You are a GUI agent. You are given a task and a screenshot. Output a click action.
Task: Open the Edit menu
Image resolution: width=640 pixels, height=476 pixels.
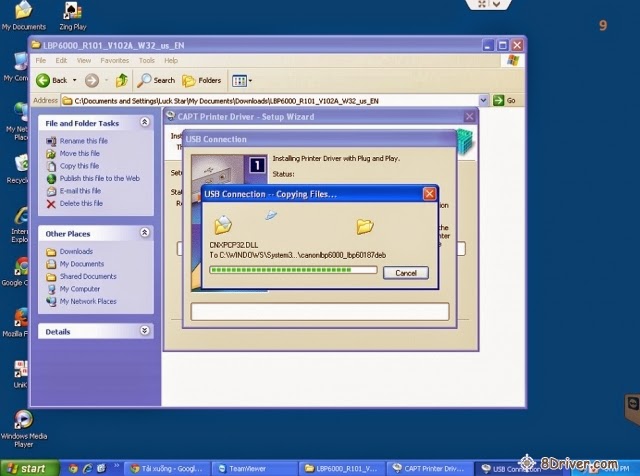tap(61, 60)
